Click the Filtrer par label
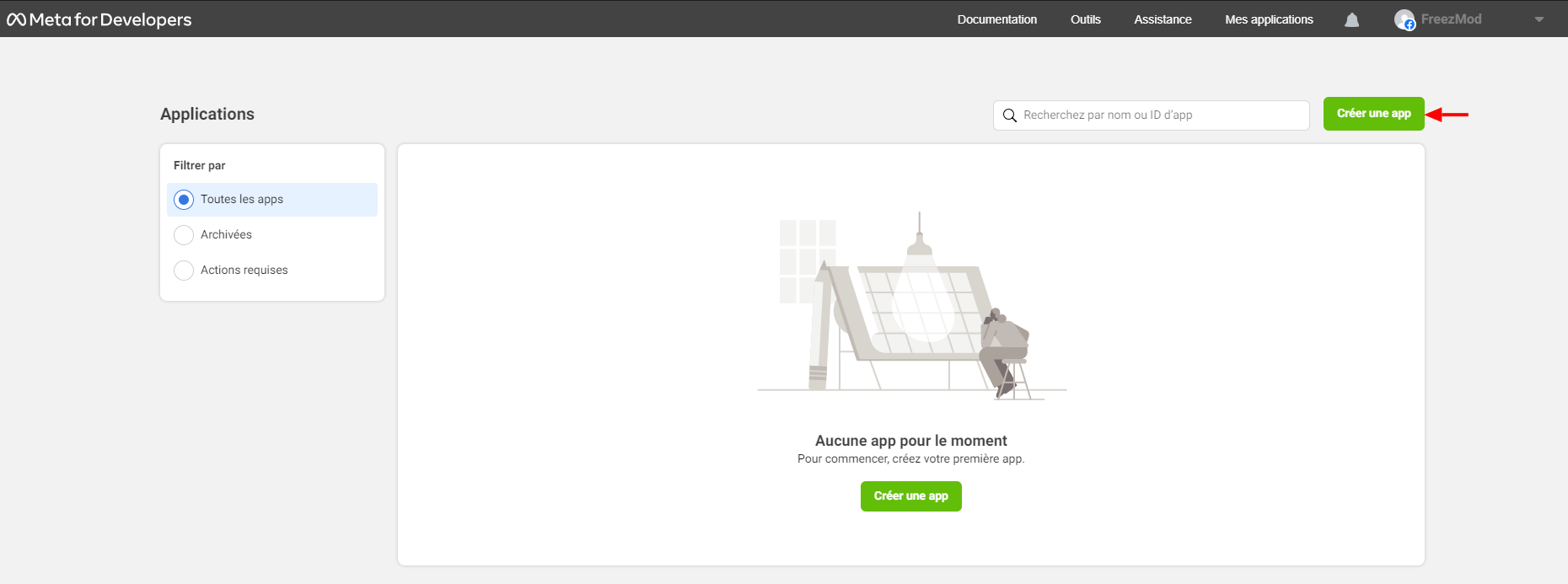 click(x=199, y=165)
